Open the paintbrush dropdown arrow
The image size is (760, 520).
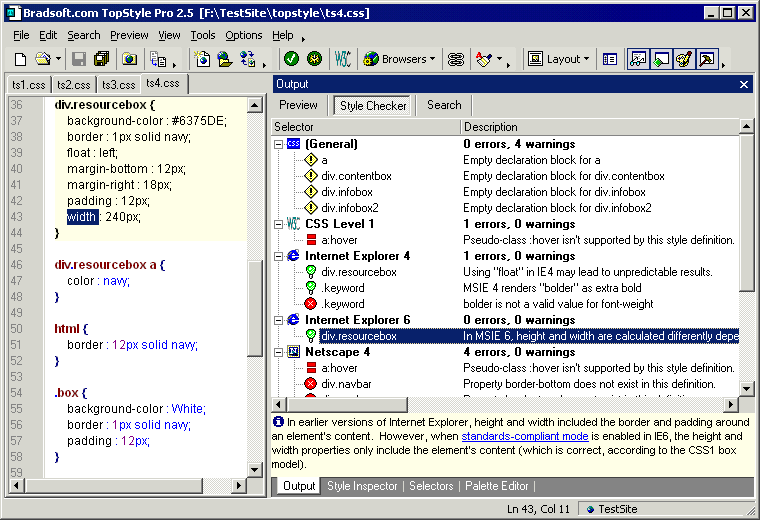point(499,59)
